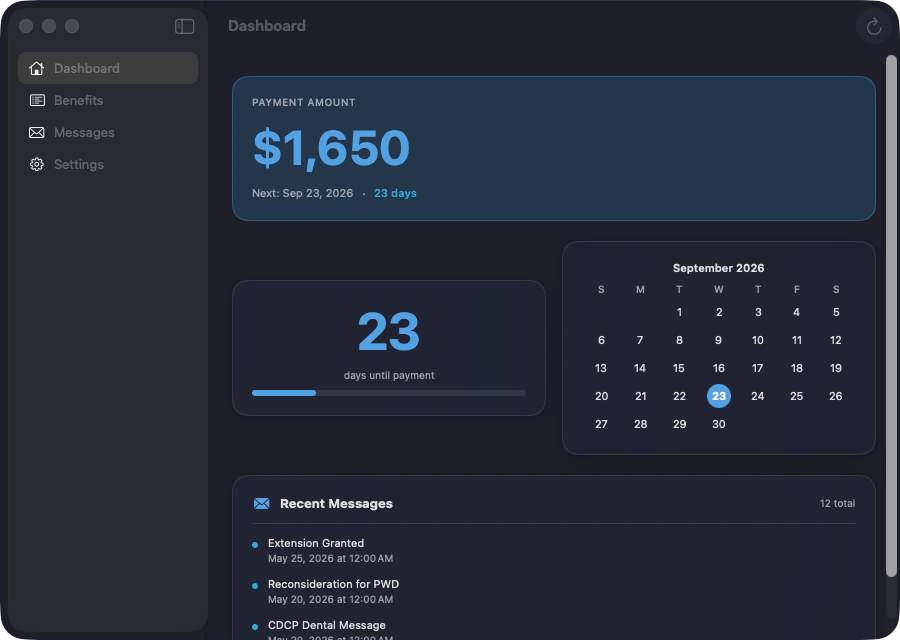This screenshot has height=640, width=900.
Task: Click the Settings gear icon
Action: tap(37, 165)
